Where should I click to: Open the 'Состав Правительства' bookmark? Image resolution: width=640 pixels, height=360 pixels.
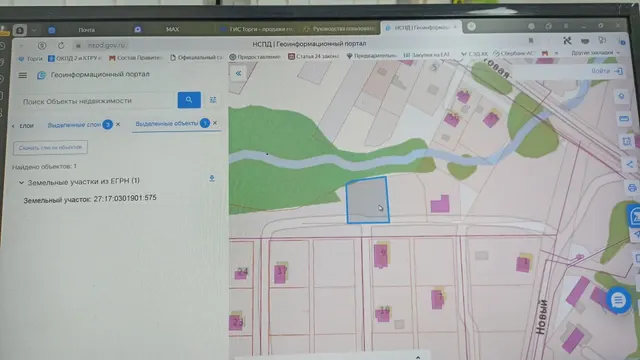[136, 58]
